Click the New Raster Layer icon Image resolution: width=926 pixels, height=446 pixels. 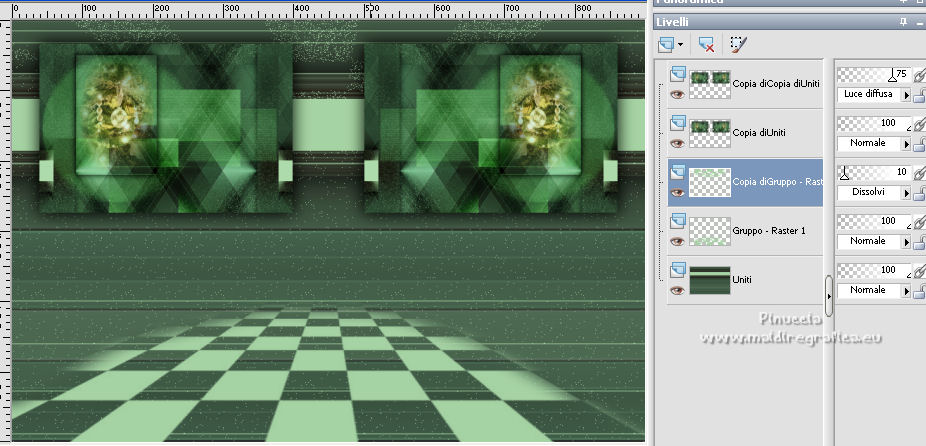point(667,44)
